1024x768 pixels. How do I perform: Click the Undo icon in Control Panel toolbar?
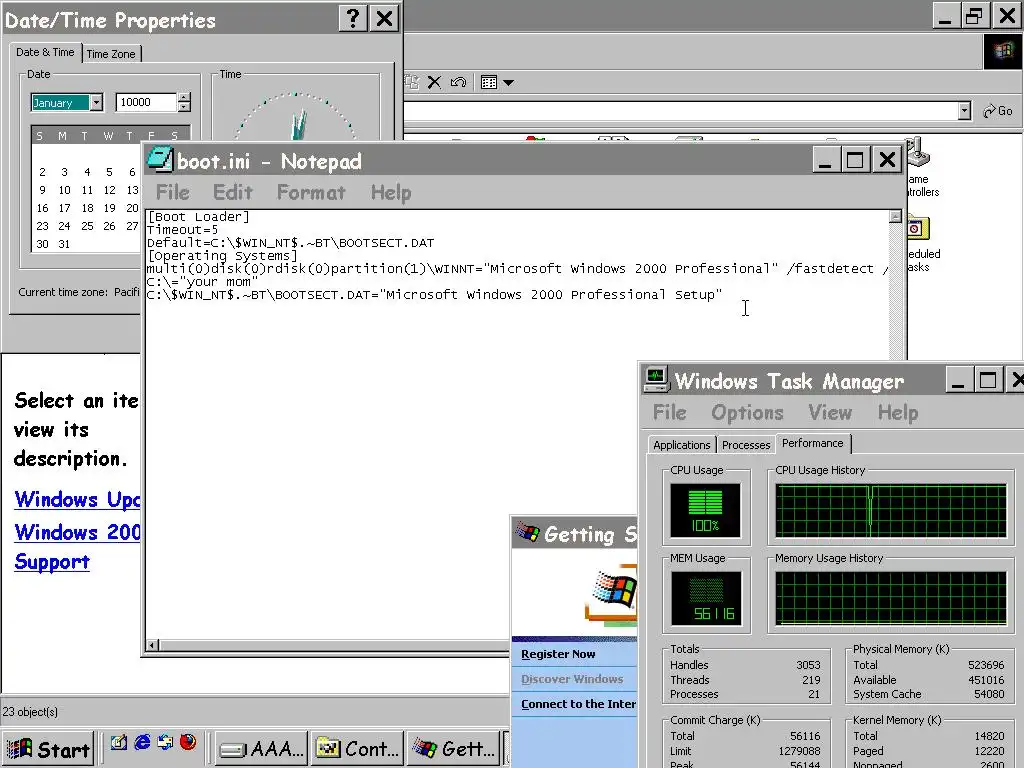[x=458, y=82]
